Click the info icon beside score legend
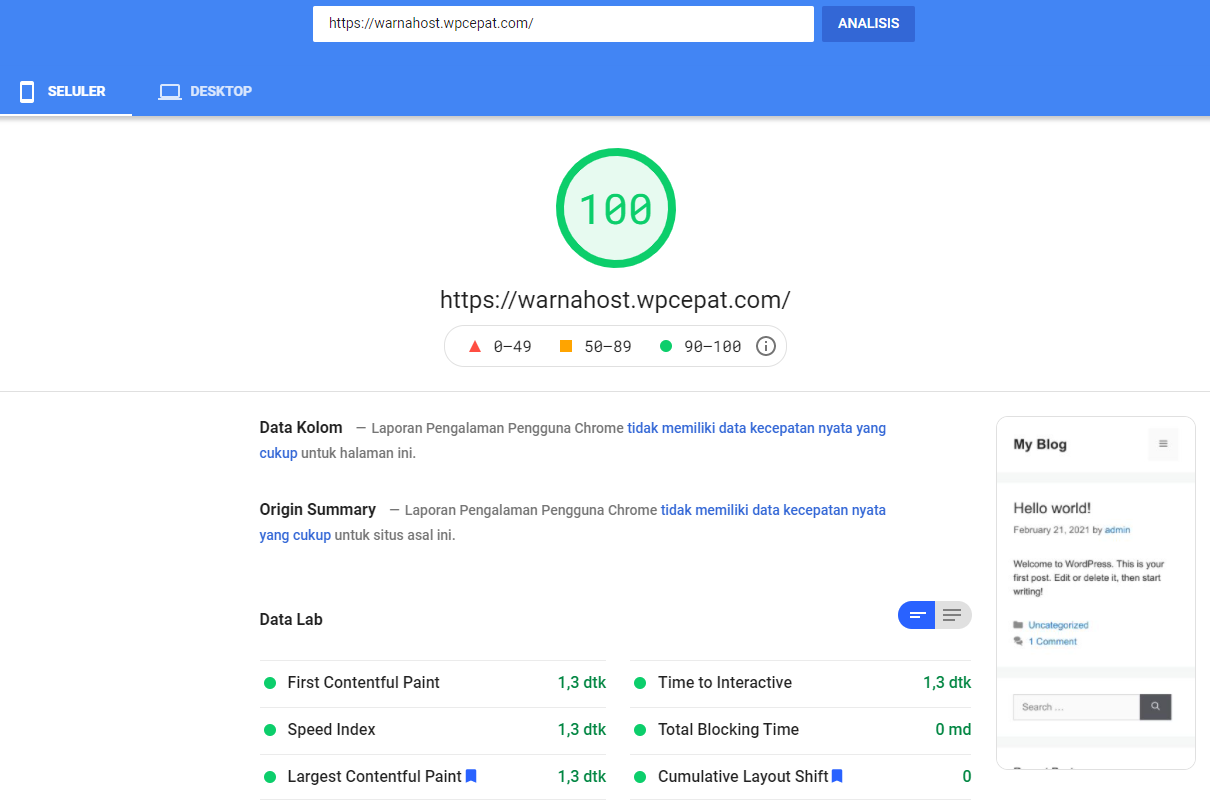Viewport: 1210px width, 808px height. pos(766,347)
